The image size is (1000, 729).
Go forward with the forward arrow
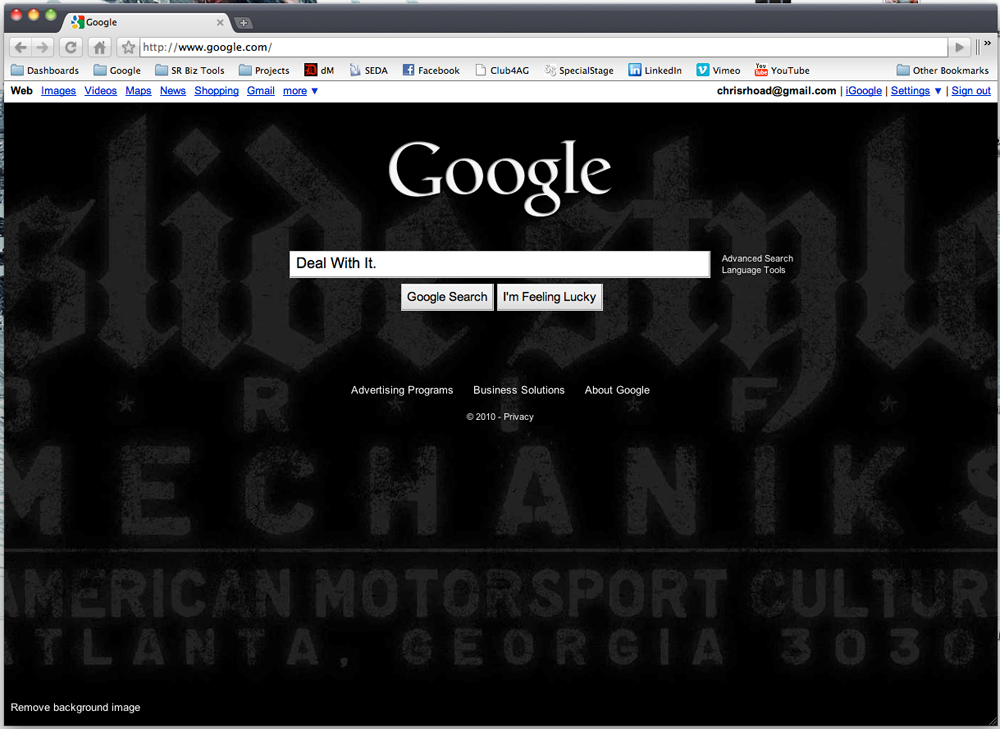point(42,47)
